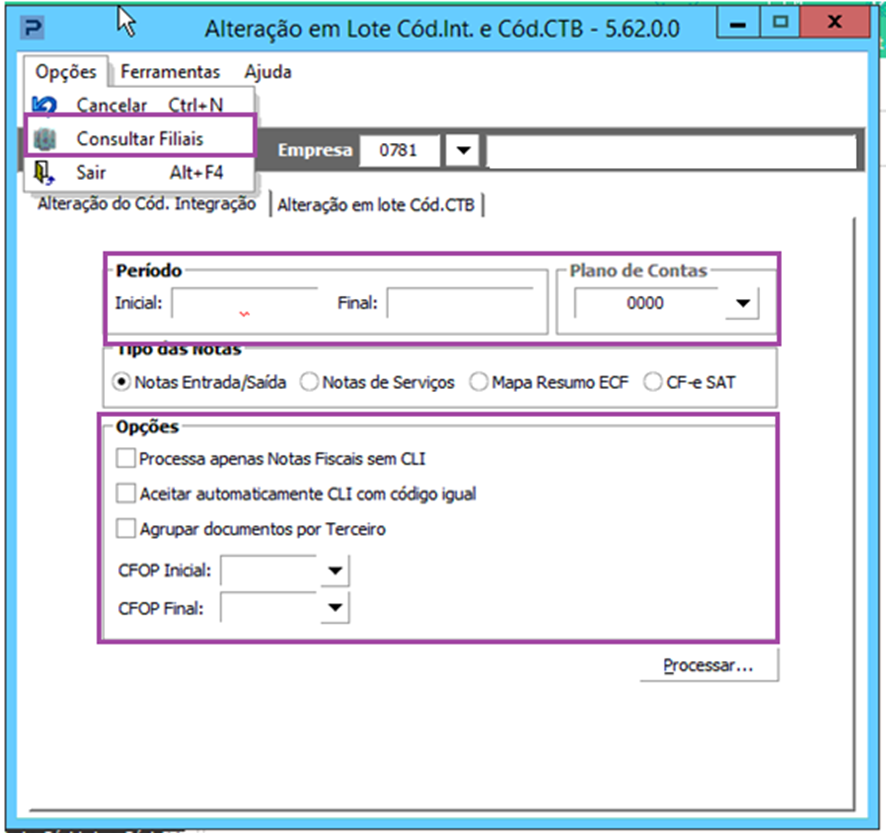Open the Ajuda menu

268,72
